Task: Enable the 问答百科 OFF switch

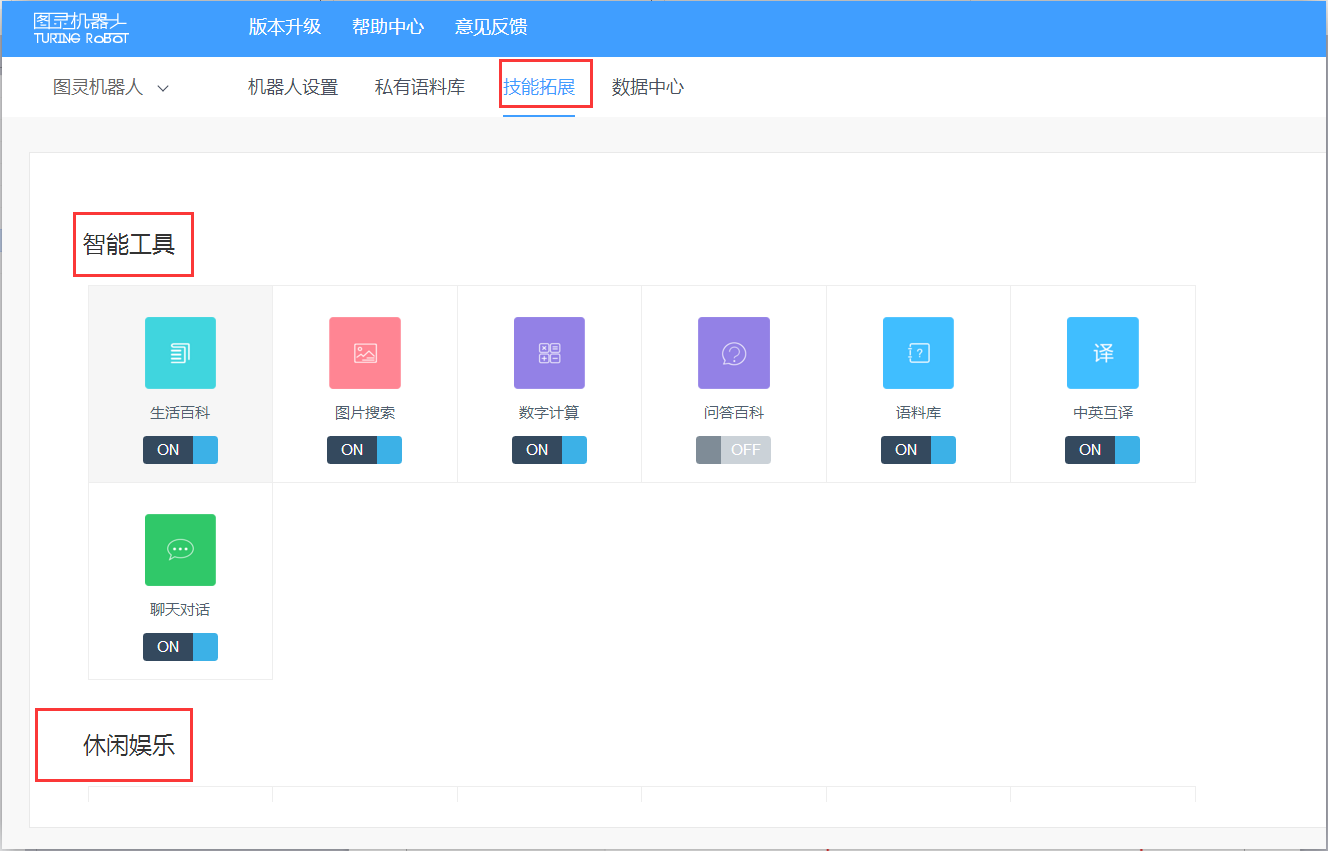Action: (x=734, y=450)
